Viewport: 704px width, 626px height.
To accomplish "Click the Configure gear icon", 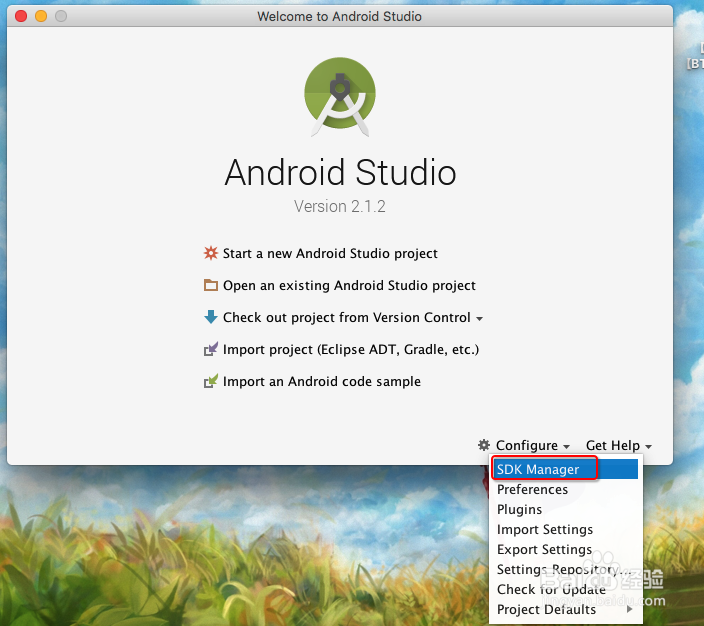I will click(484, 445).
